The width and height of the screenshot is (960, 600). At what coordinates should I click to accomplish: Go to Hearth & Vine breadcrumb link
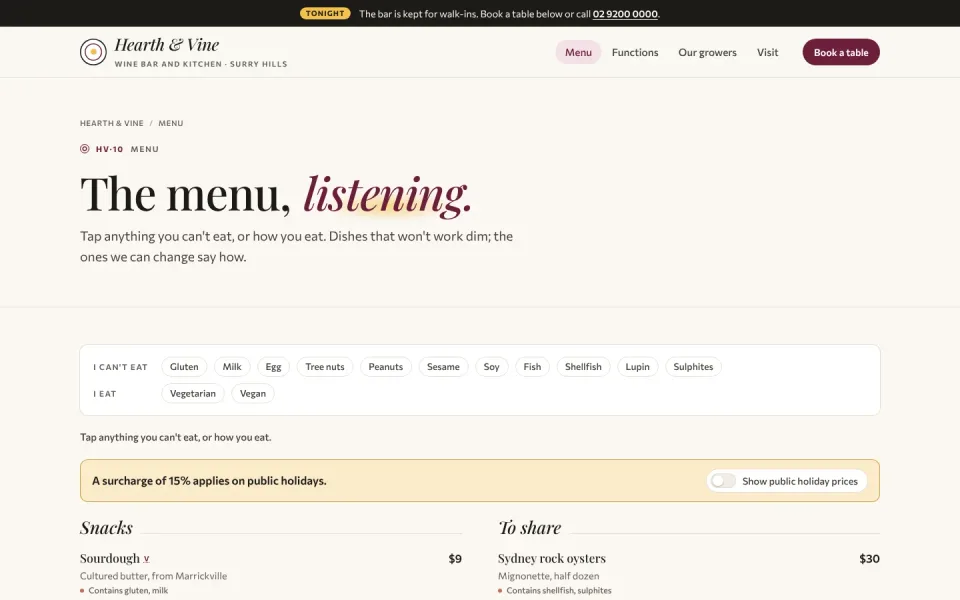coord(111,123)
